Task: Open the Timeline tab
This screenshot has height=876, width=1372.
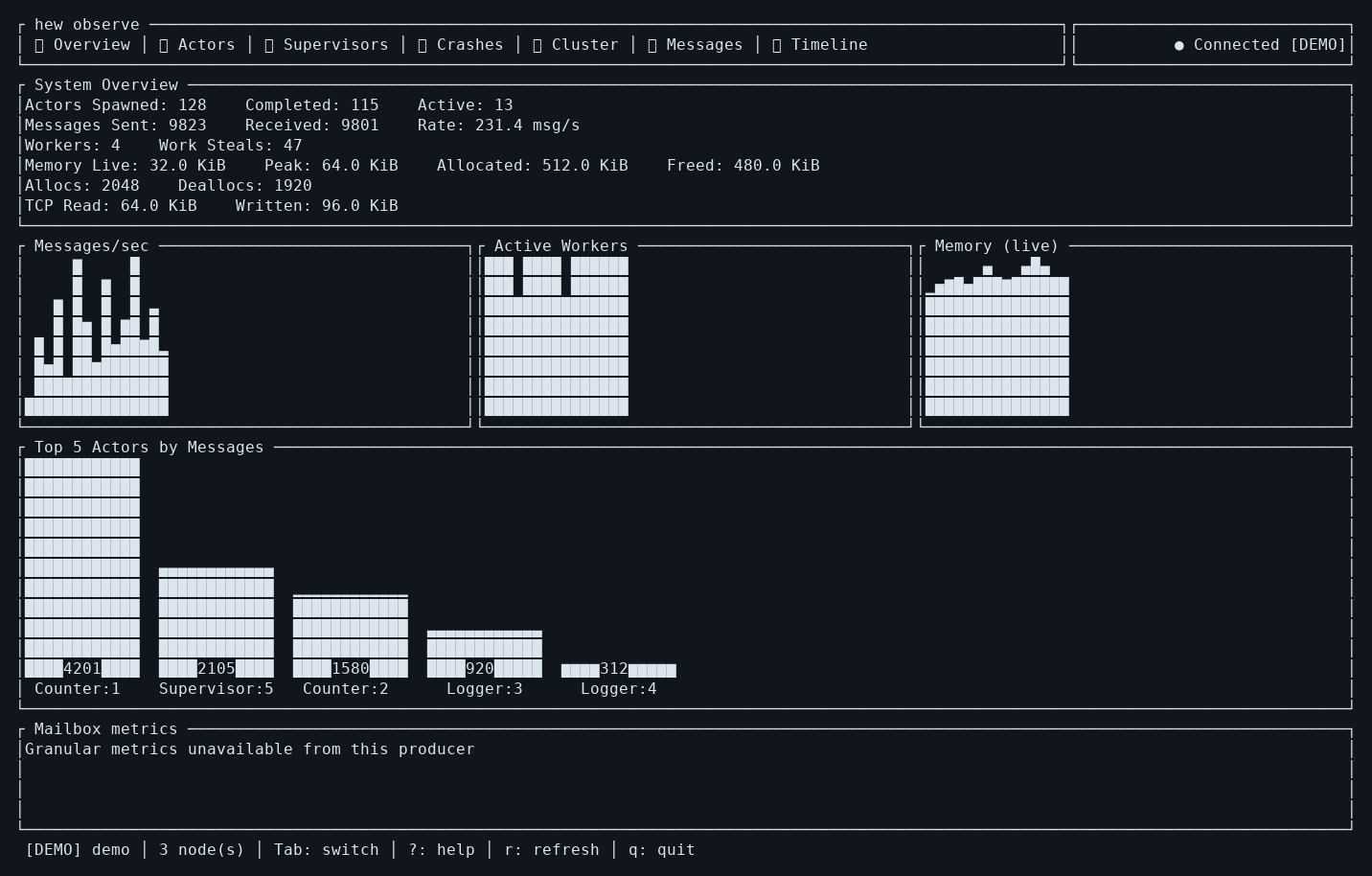Action: [x=820, y=45]
